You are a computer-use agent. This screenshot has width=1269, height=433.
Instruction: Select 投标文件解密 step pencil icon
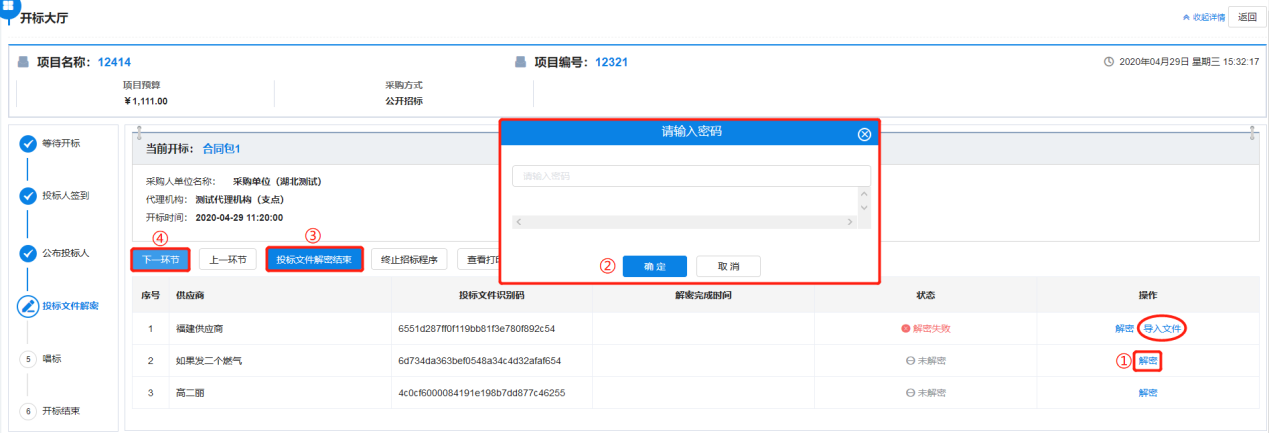28,306
